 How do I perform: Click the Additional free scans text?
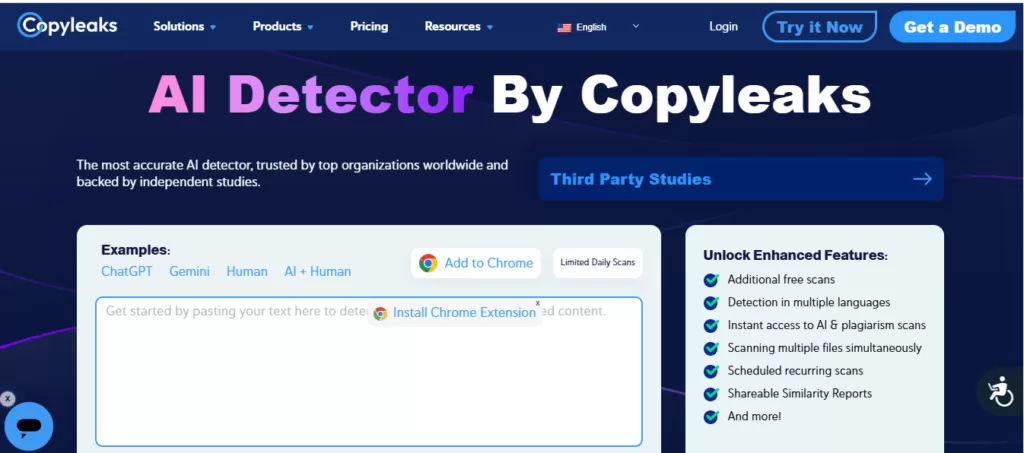pos(781,279)
